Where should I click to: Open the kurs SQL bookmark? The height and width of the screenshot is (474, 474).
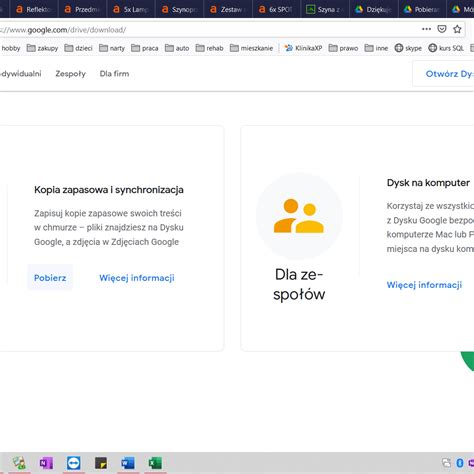pyautogui.click(x=446, y=48)
